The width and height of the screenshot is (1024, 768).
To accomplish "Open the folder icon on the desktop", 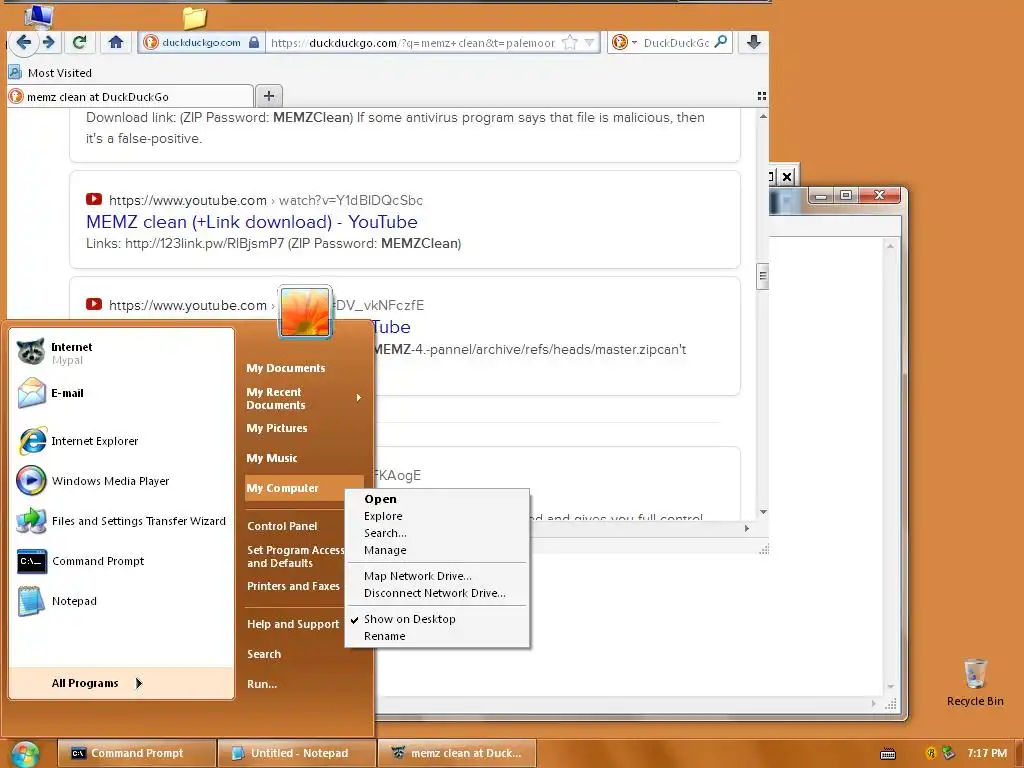I will click(x=194, y=17).
